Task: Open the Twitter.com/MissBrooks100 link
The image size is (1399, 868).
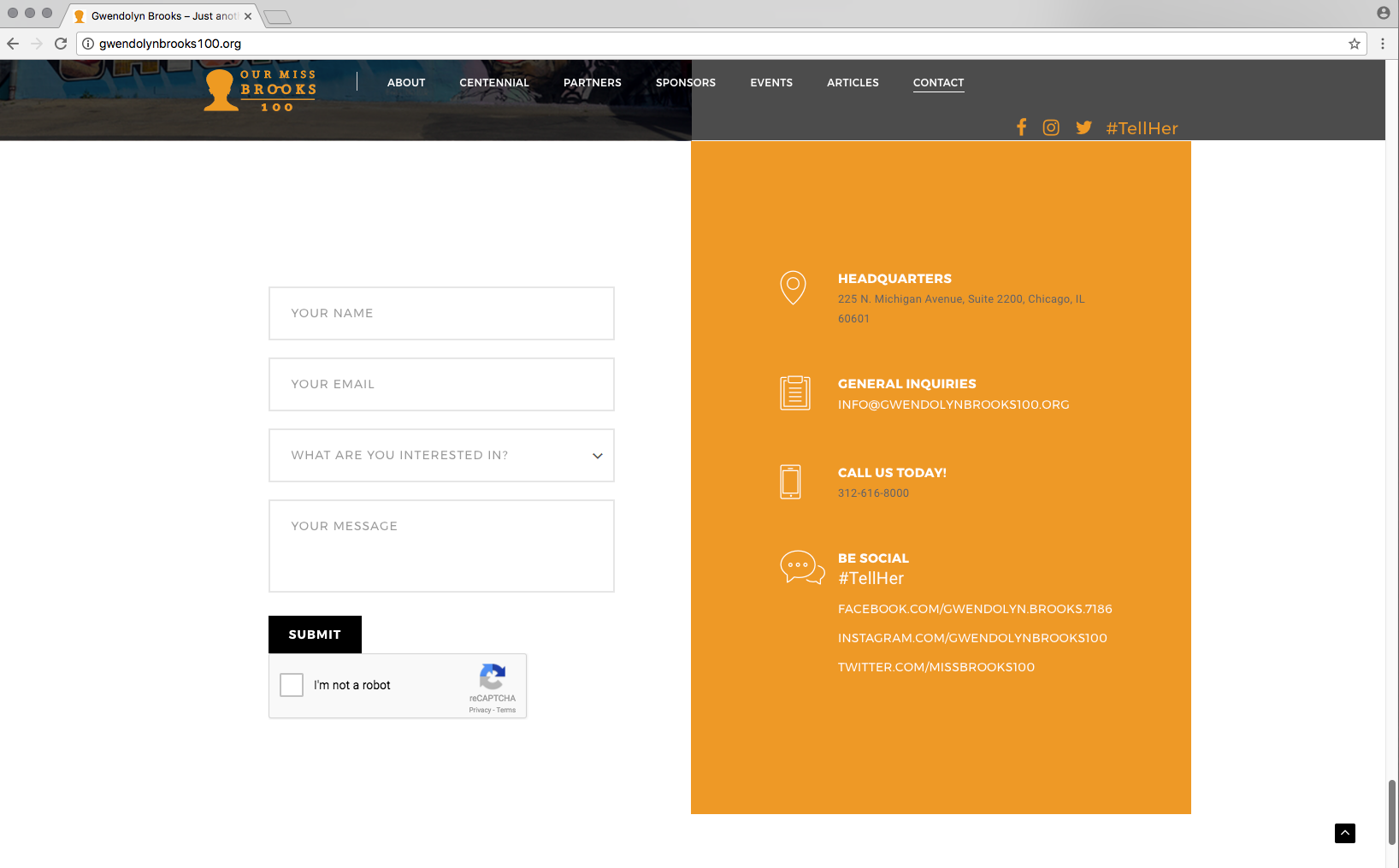Action: 936,667
